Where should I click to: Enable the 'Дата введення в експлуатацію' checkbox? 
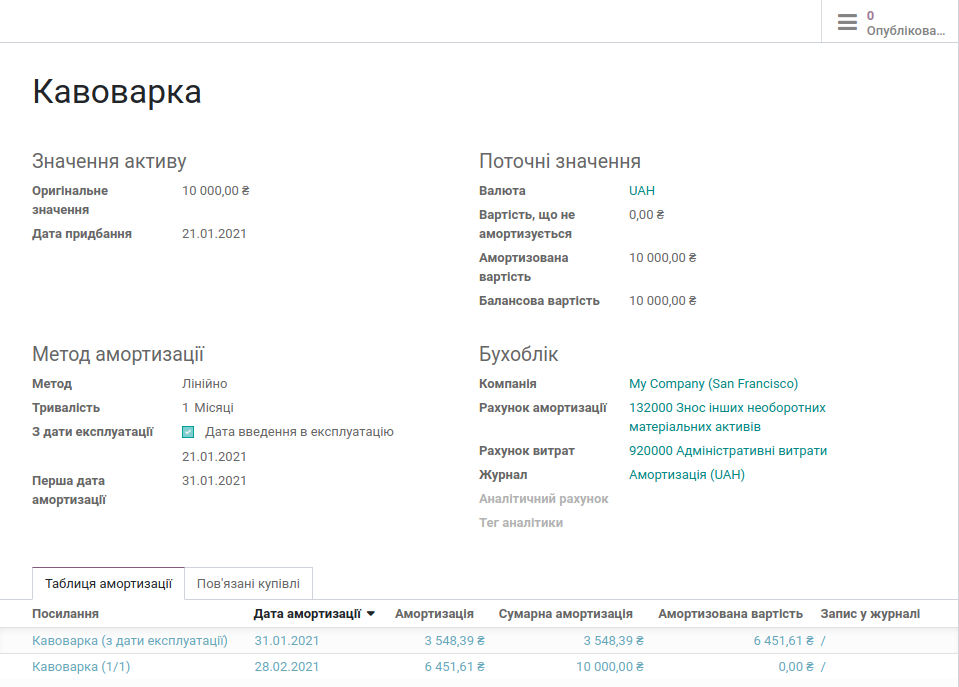point(189,432)
